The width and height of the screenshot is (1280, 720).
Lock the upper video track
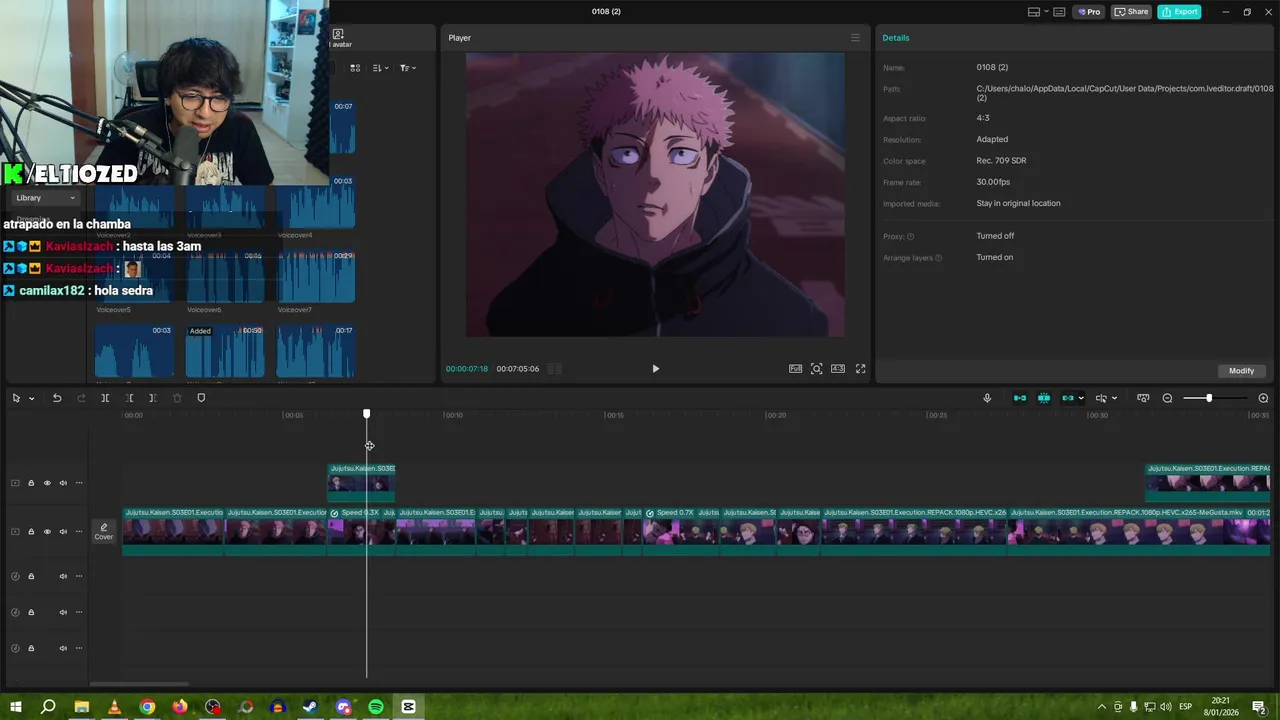(x=31, y=483)
